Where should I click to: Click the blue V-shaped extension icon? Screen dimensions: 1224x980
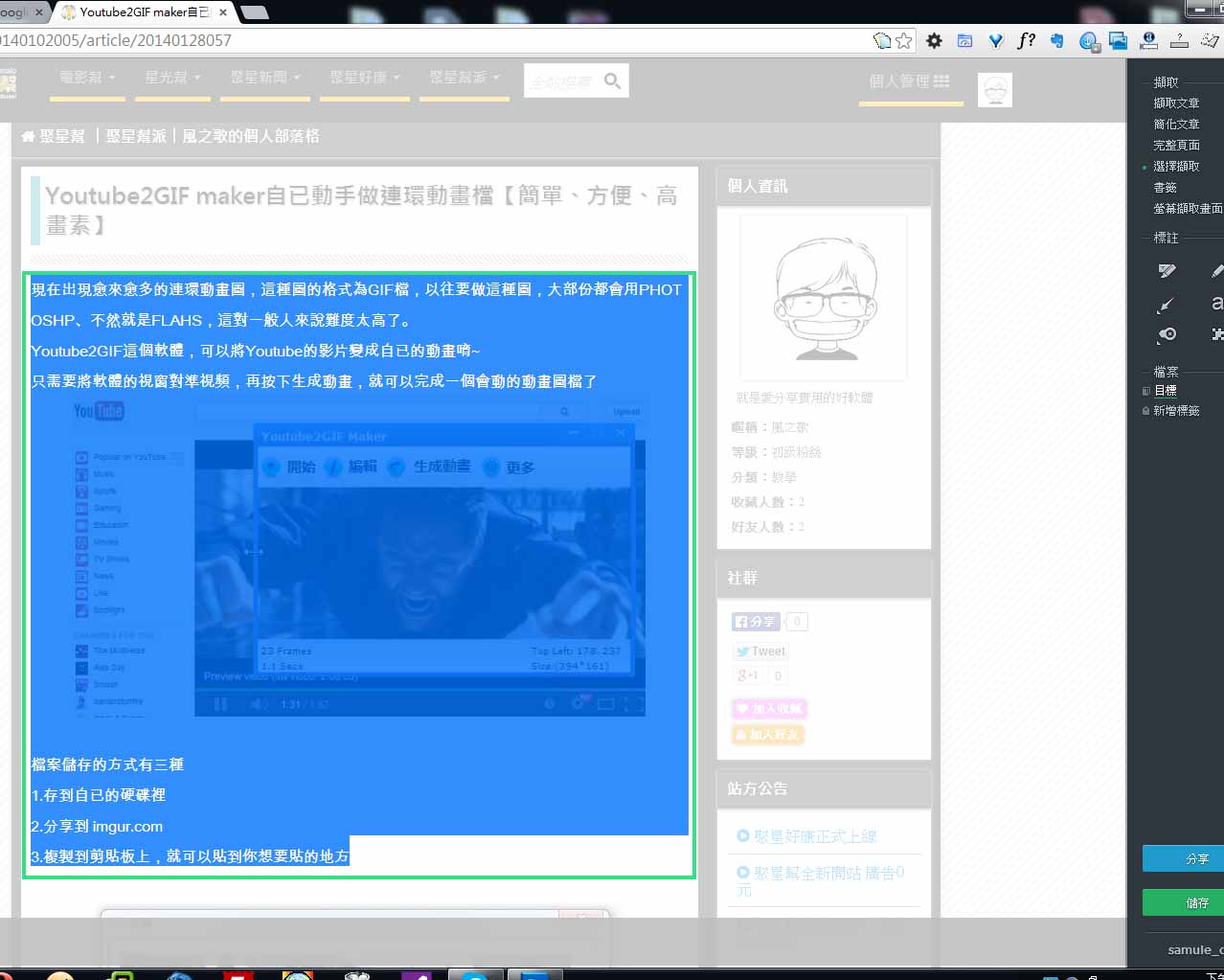pos(996,40)
